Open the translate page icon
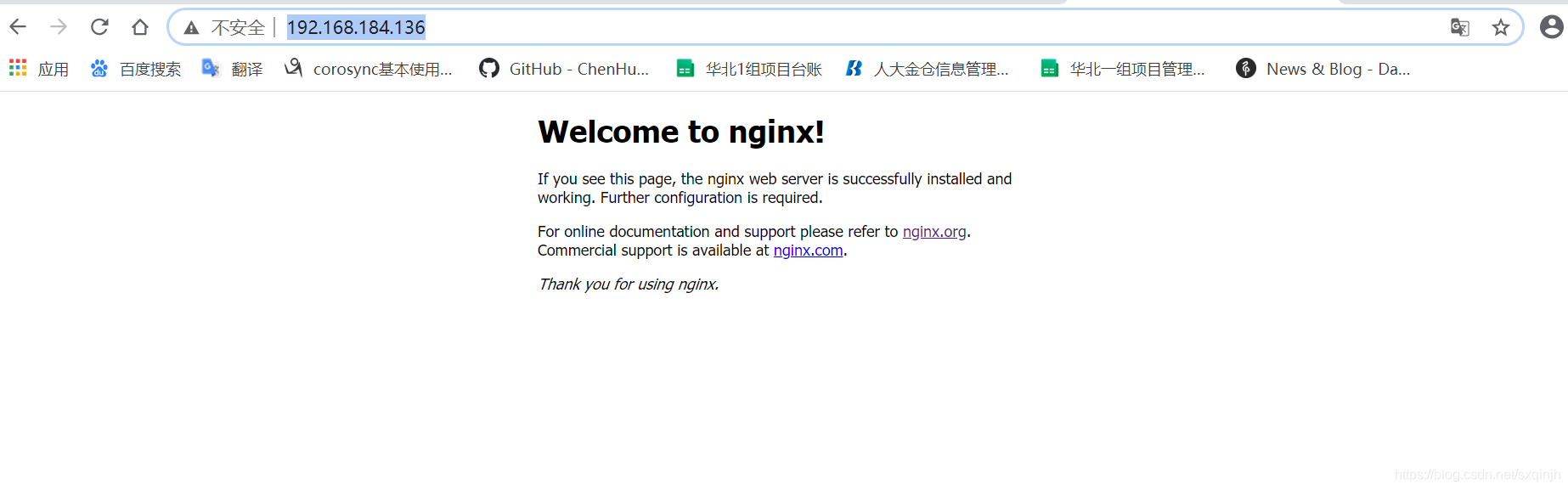Image resolution: width=1568 pixels, height=490 pixels. 1460,27
